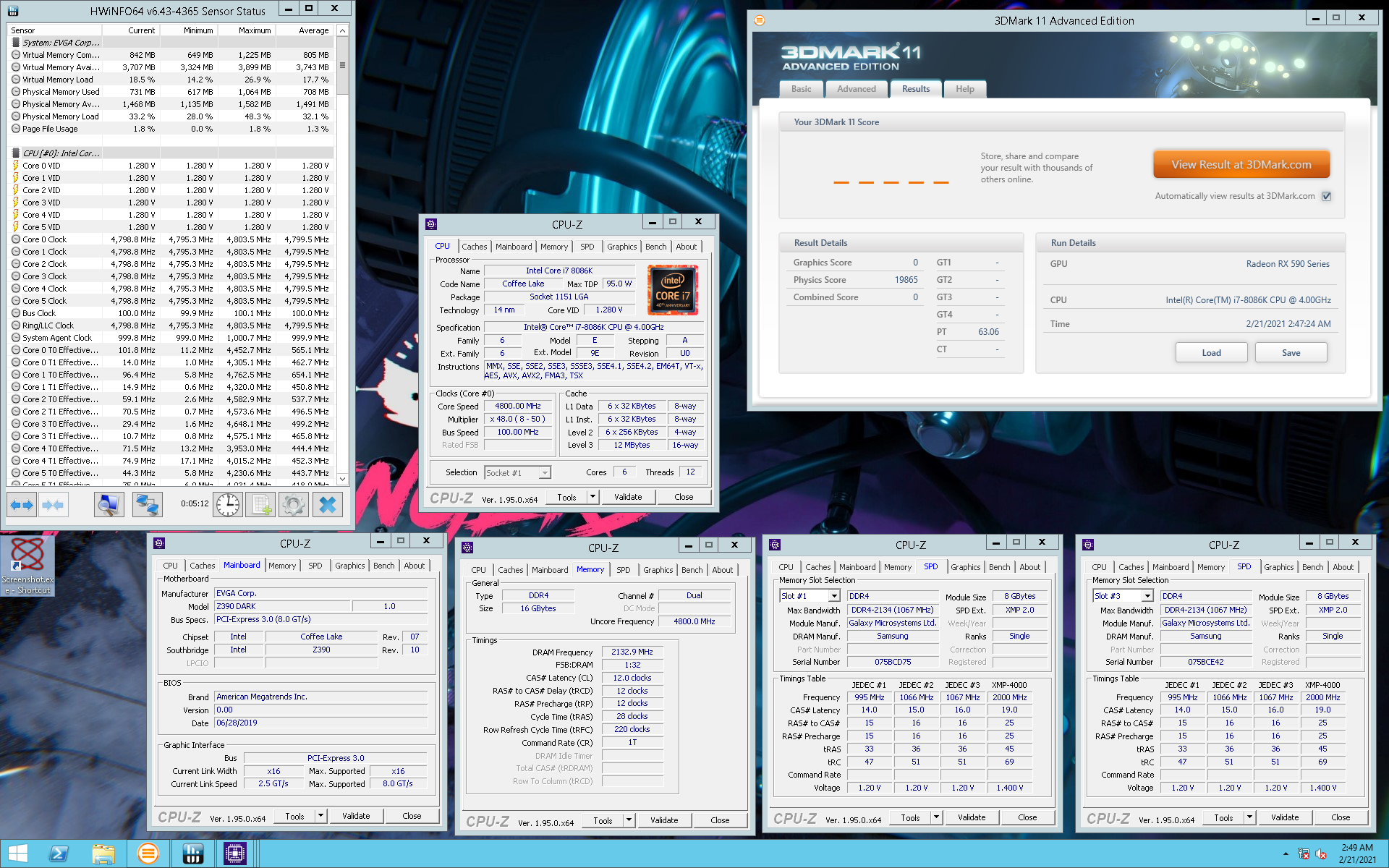This screenshot has width=1389, height=868.
Task: Click Core 0 VID lightning sensor icon
Action: click(16, 166)
